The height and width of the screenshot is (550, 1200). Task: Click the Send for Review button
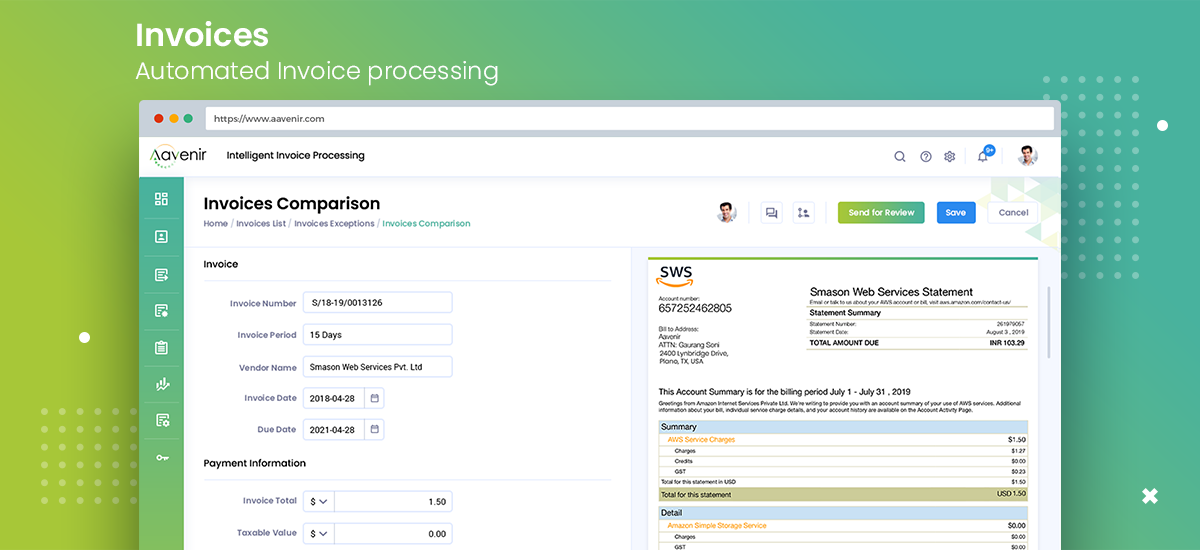(881, 212)
